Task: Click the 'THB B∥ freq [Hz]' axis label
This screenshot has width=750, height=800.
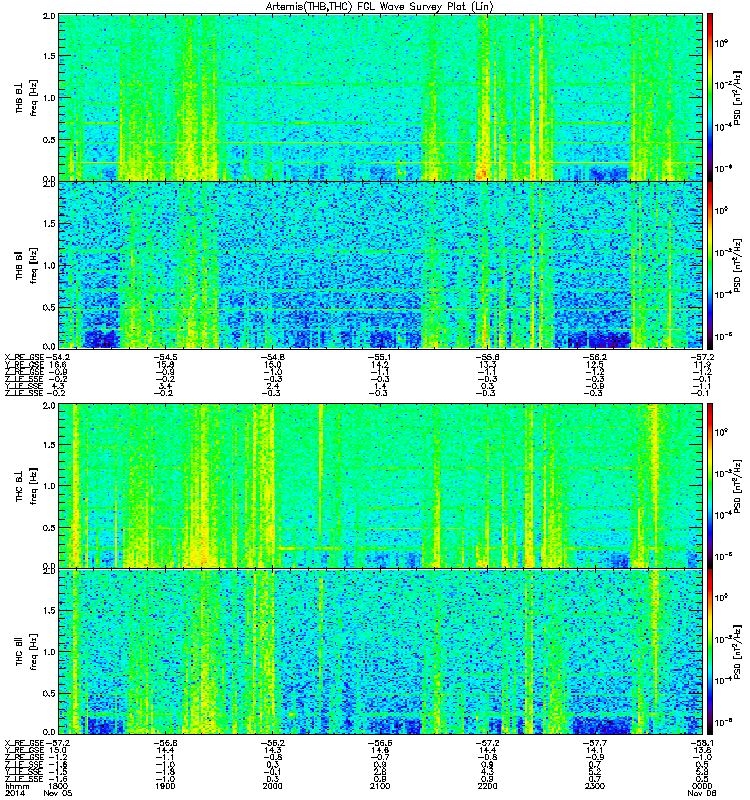Action: [x=27, y=265]
